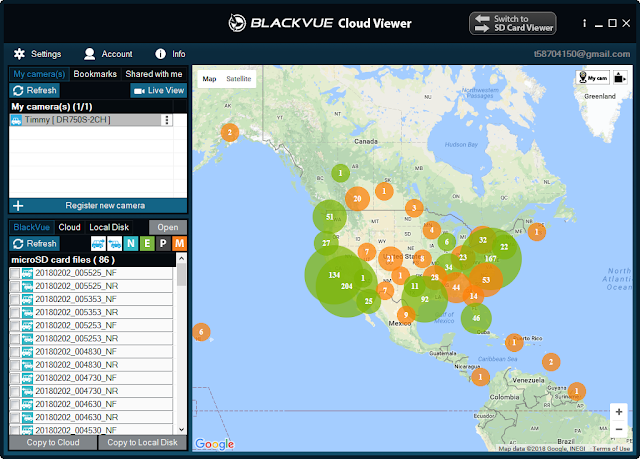640x459 pixels.
Task: Open the Terms of Use link
Action: coord(611,448)
